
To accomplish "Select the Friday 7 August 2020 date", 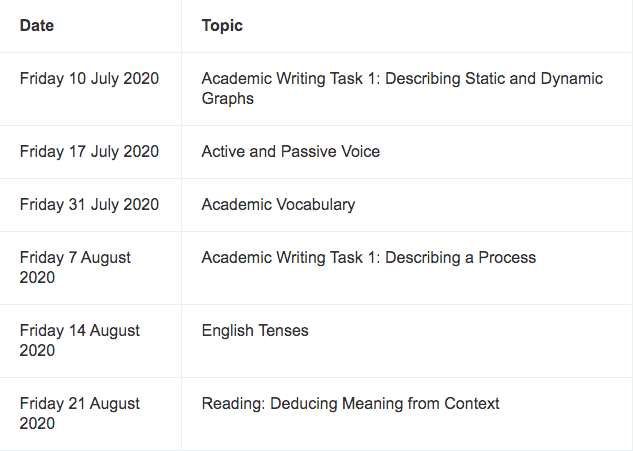I will [x=75, y=267].
